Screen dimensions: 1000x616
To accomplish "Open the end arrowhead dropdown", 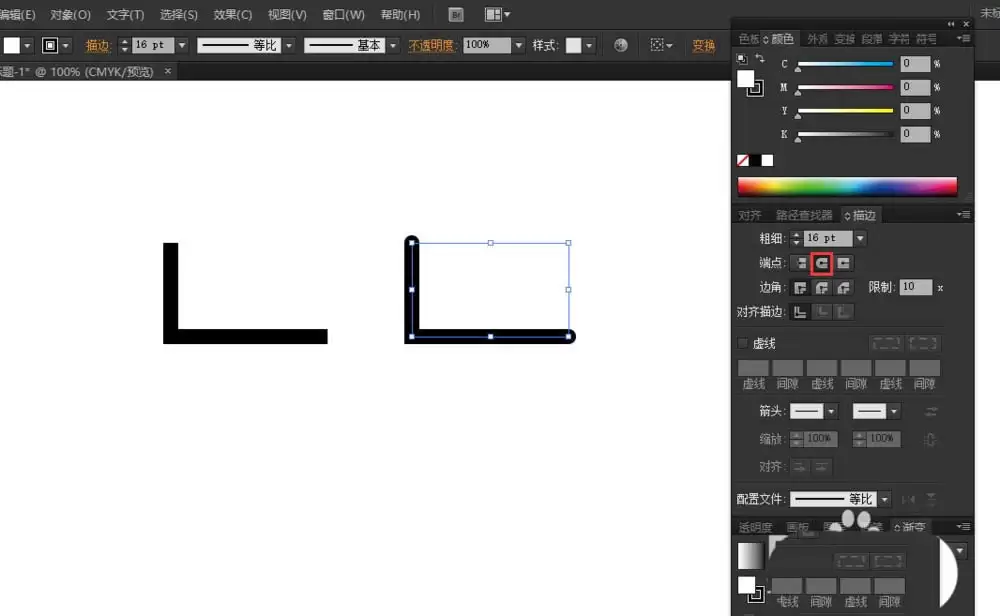I will point(893,412).
